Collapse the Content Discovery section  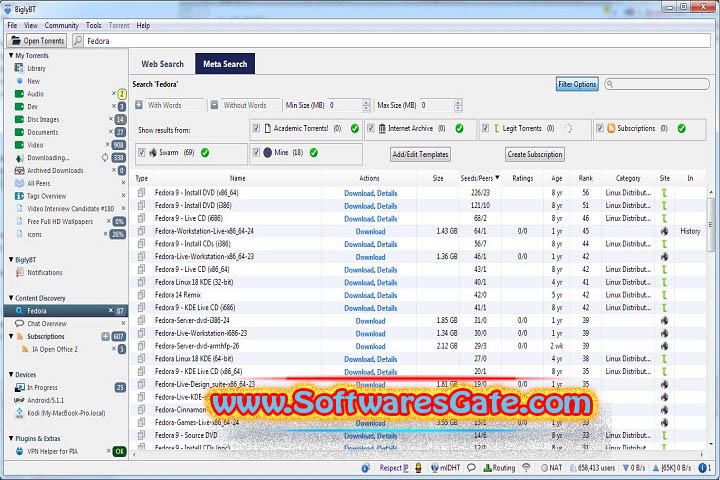click(x=11, y=298)
